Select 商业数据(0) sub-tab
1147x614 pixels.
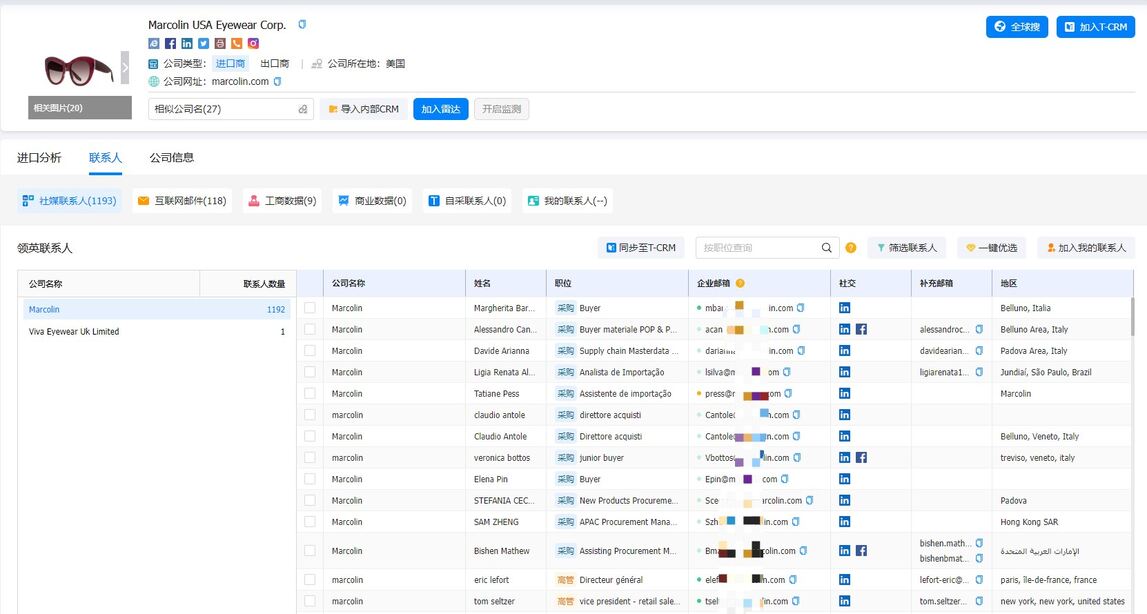(x=372, y=201)
